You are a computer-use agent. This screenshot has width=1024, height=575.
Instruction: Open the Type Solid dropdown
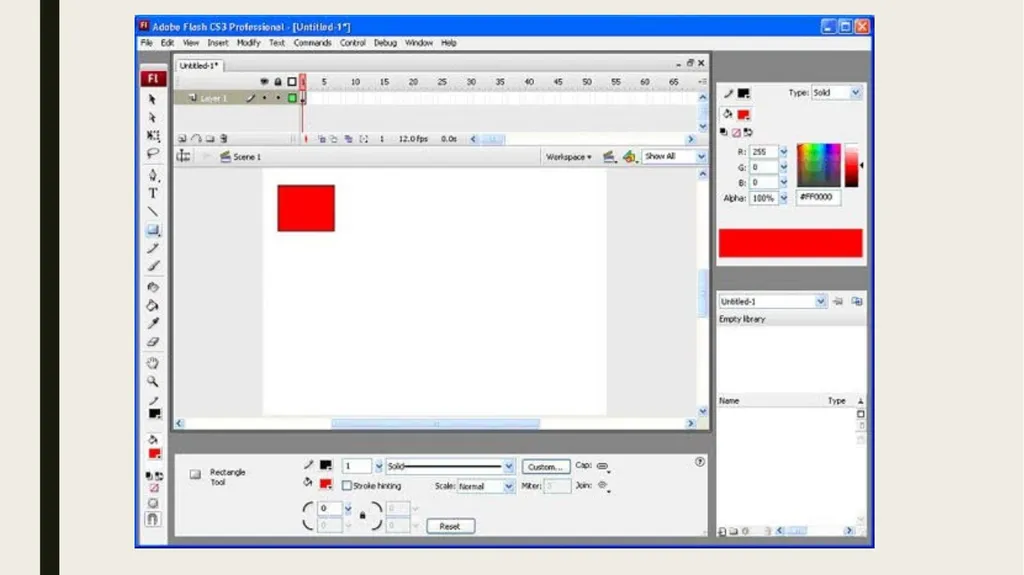[x=837, y=93]
